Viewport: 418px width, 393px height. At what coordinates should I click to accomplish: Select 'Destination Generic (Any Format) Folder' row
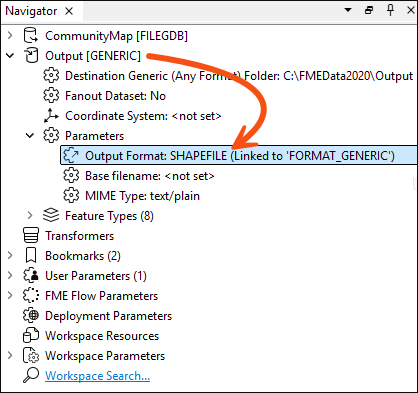[x=239, y=76]
